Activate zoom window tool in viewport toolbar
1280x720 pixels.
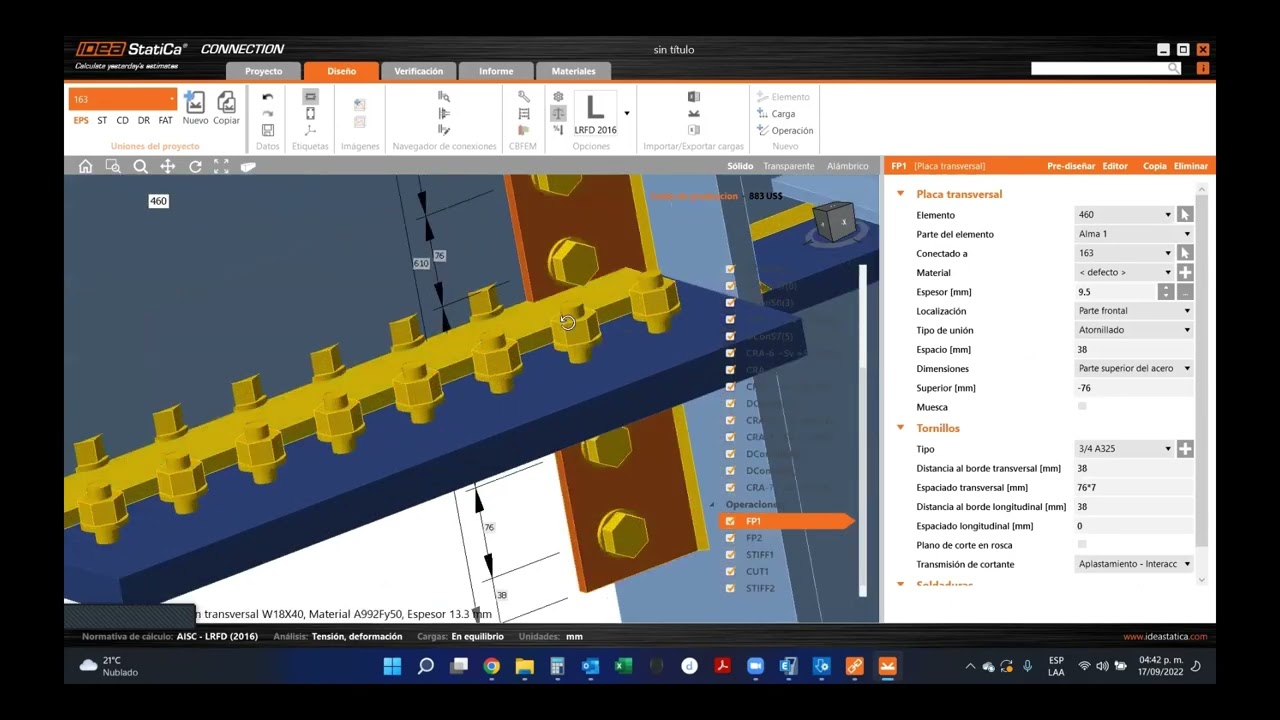pyautogui.click(x=113, y=166)
